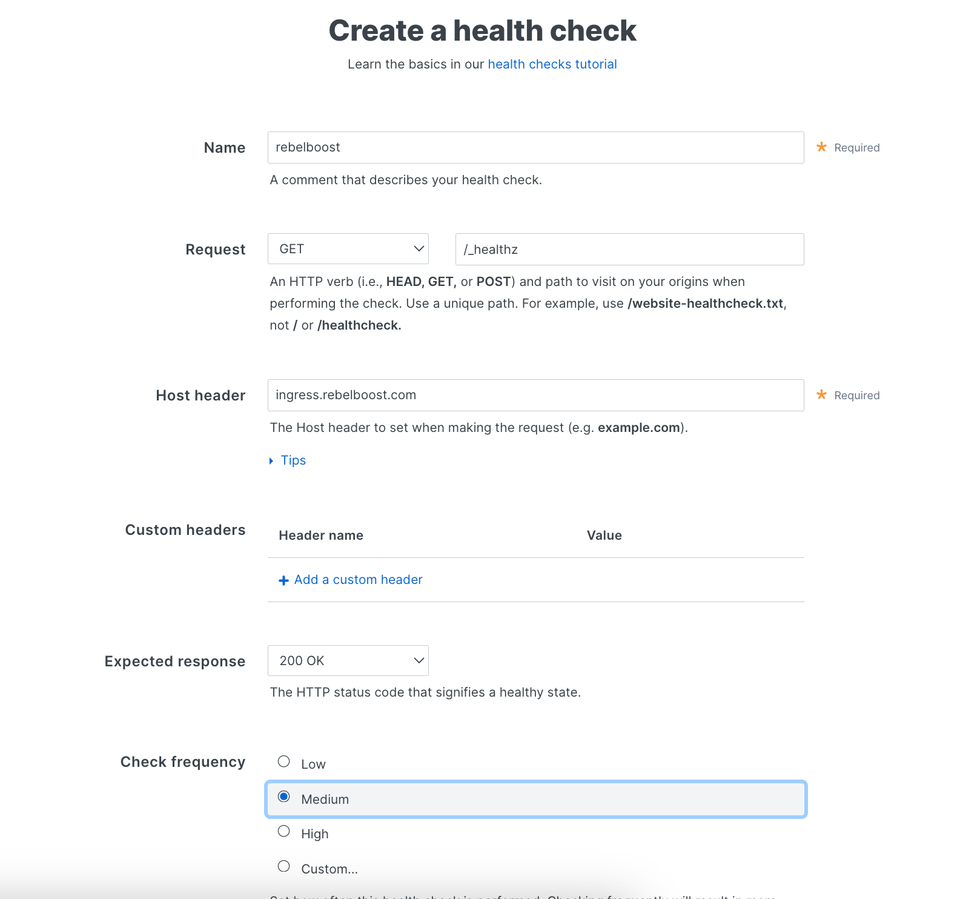Viewport: 980px width, 899px height.
Task: Click the Add a custom header link
Action: click(358, 580)
